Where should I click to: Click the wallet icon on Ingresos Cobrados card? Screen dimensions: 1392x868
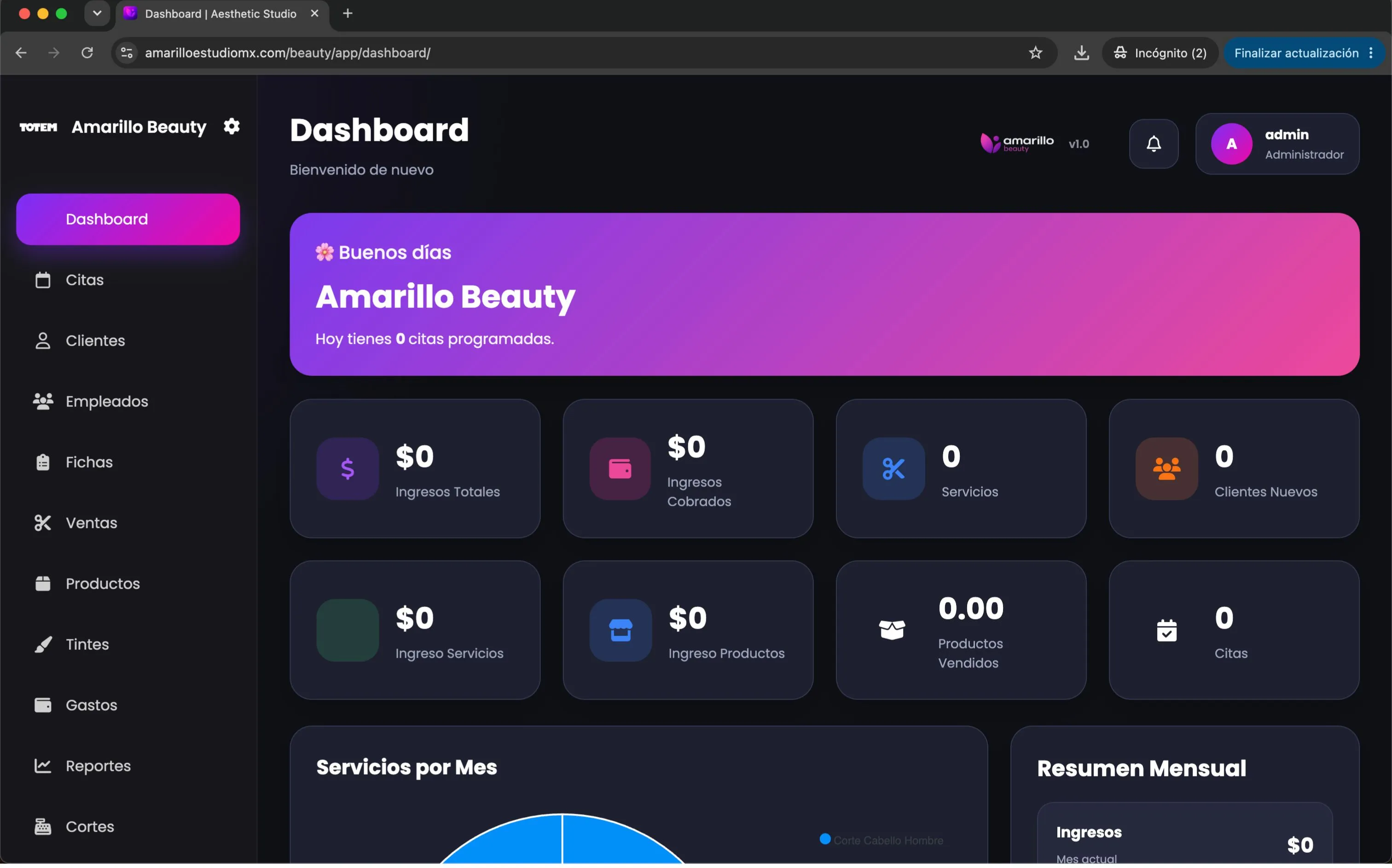coord(620,469)
